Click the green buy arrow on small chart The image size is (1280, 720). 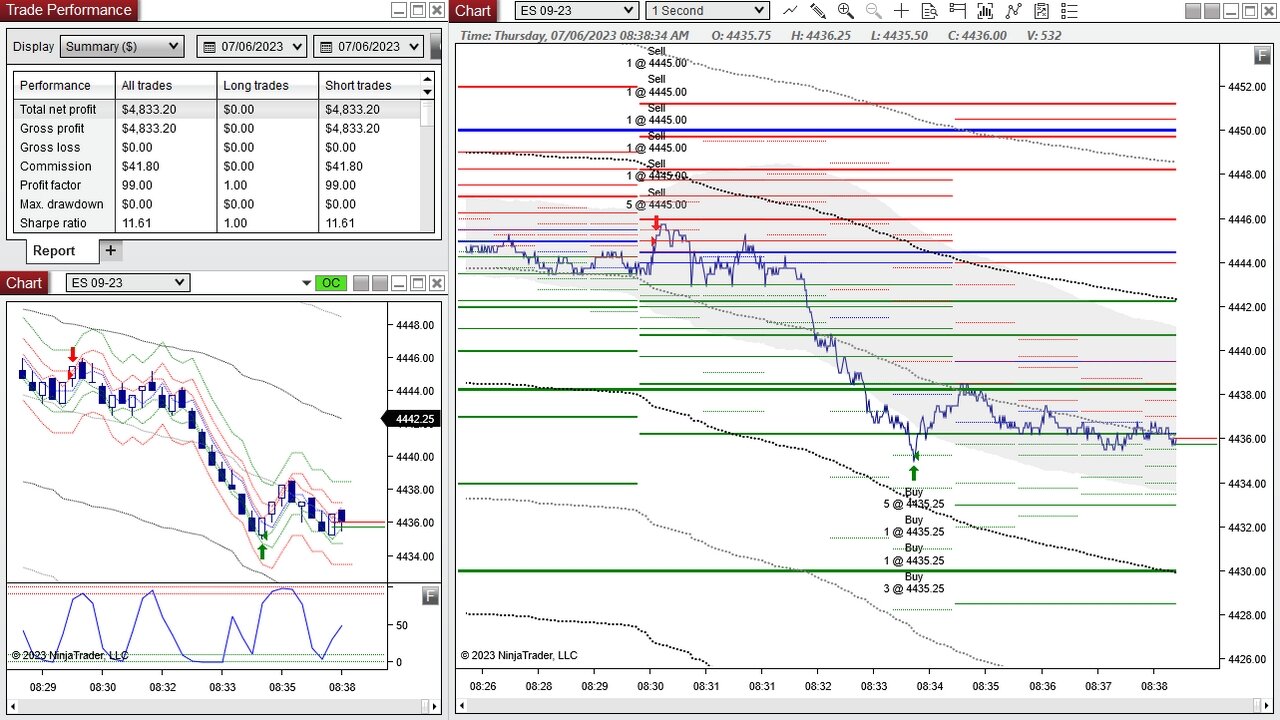[262, 551]
